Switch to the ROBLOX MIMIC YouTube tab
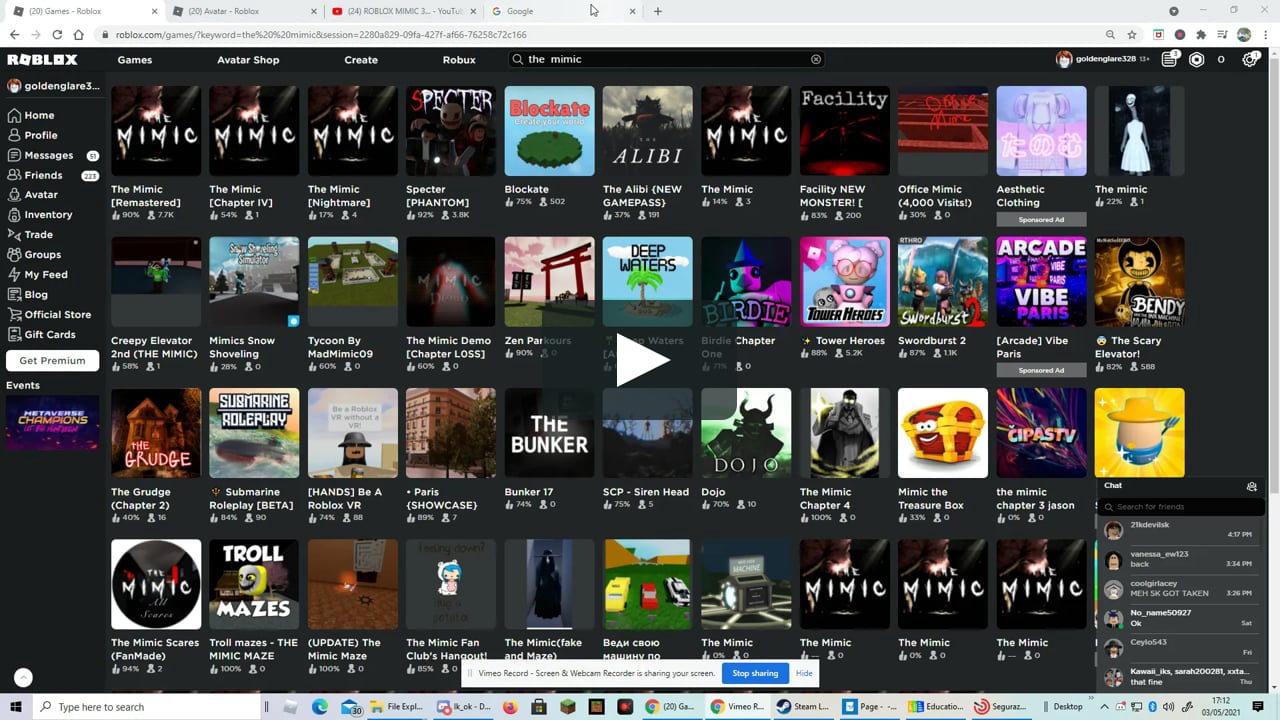 pyautogui.click(x=402, y=11)
